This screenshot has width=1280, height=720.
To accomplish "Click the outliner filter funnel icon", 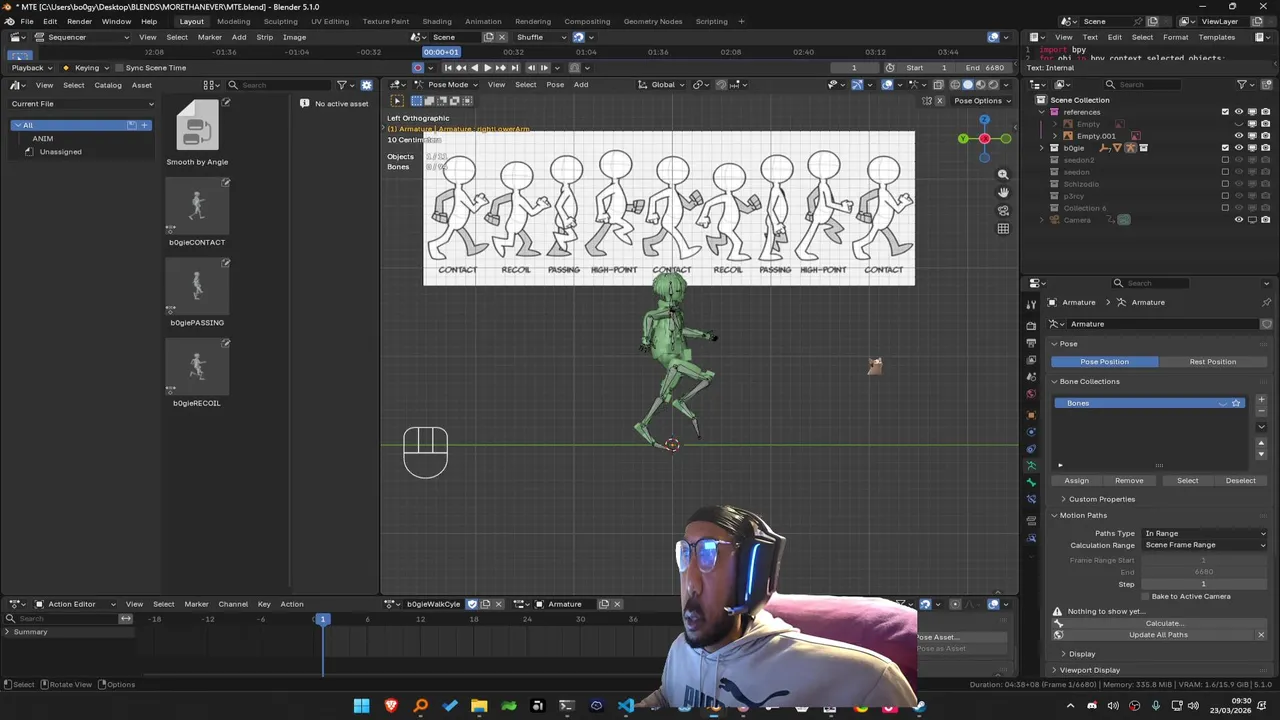I will (x=1242, y=85).
